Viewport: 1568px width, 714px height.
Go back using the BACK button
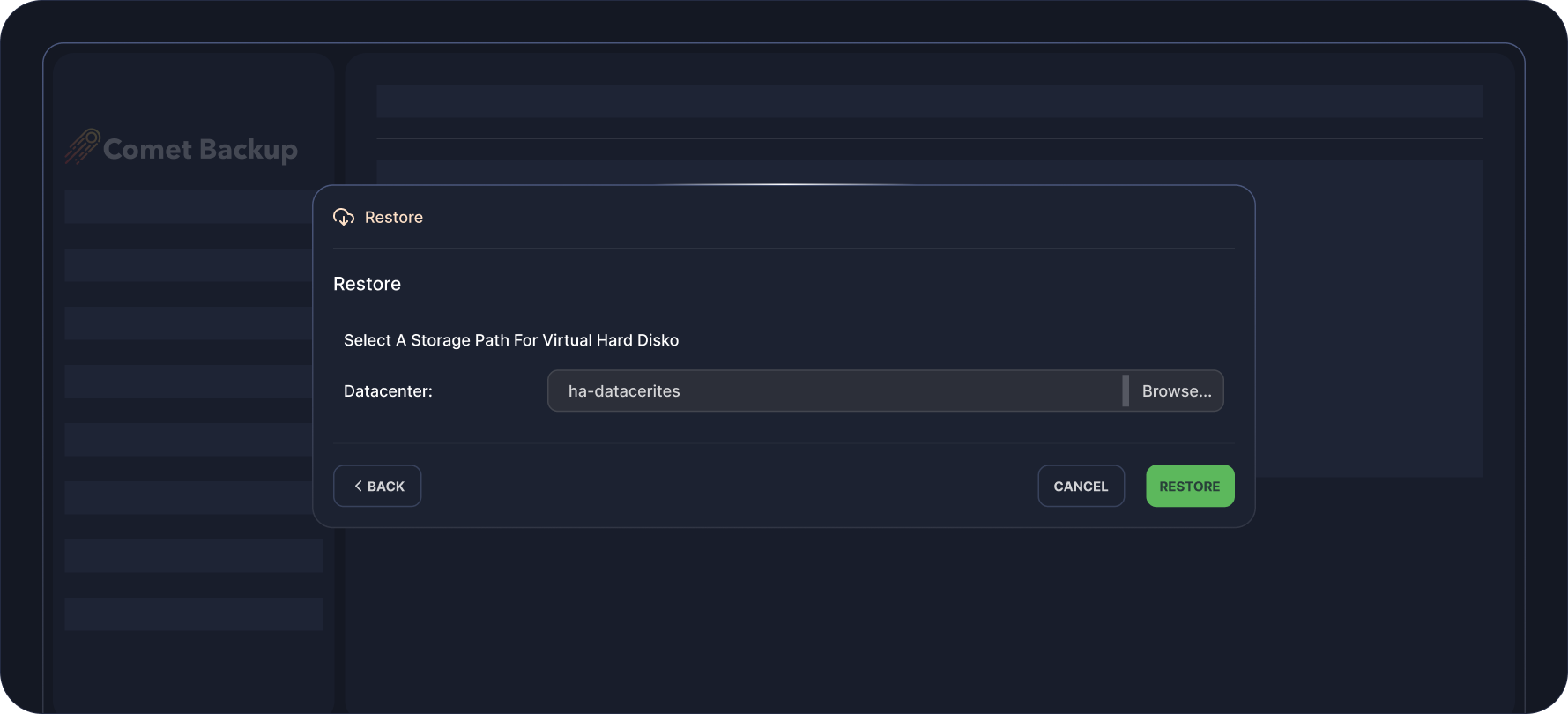[x=377, y=486]
